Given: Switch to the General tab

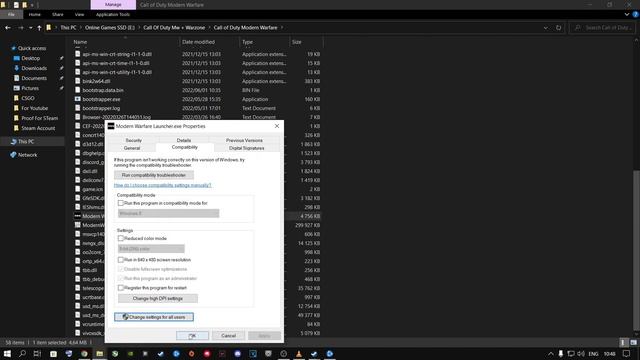Looking at the screenshot, I should 132,148.
